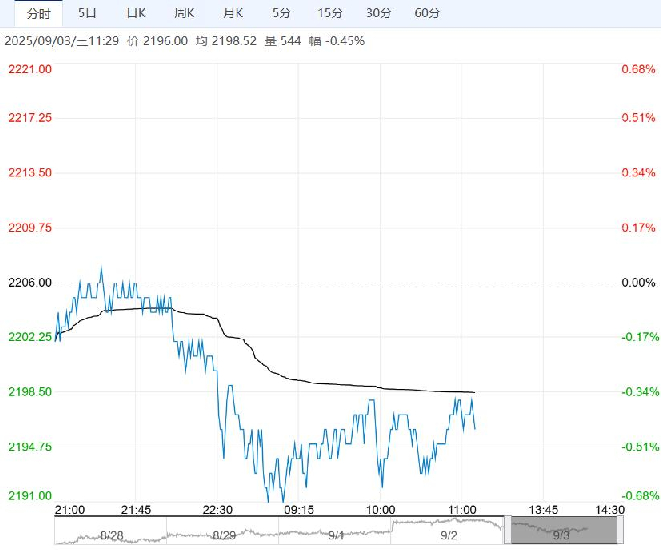
Task: Click the 2025/09/03 date-time readout
Action: [x=62, y=41]
